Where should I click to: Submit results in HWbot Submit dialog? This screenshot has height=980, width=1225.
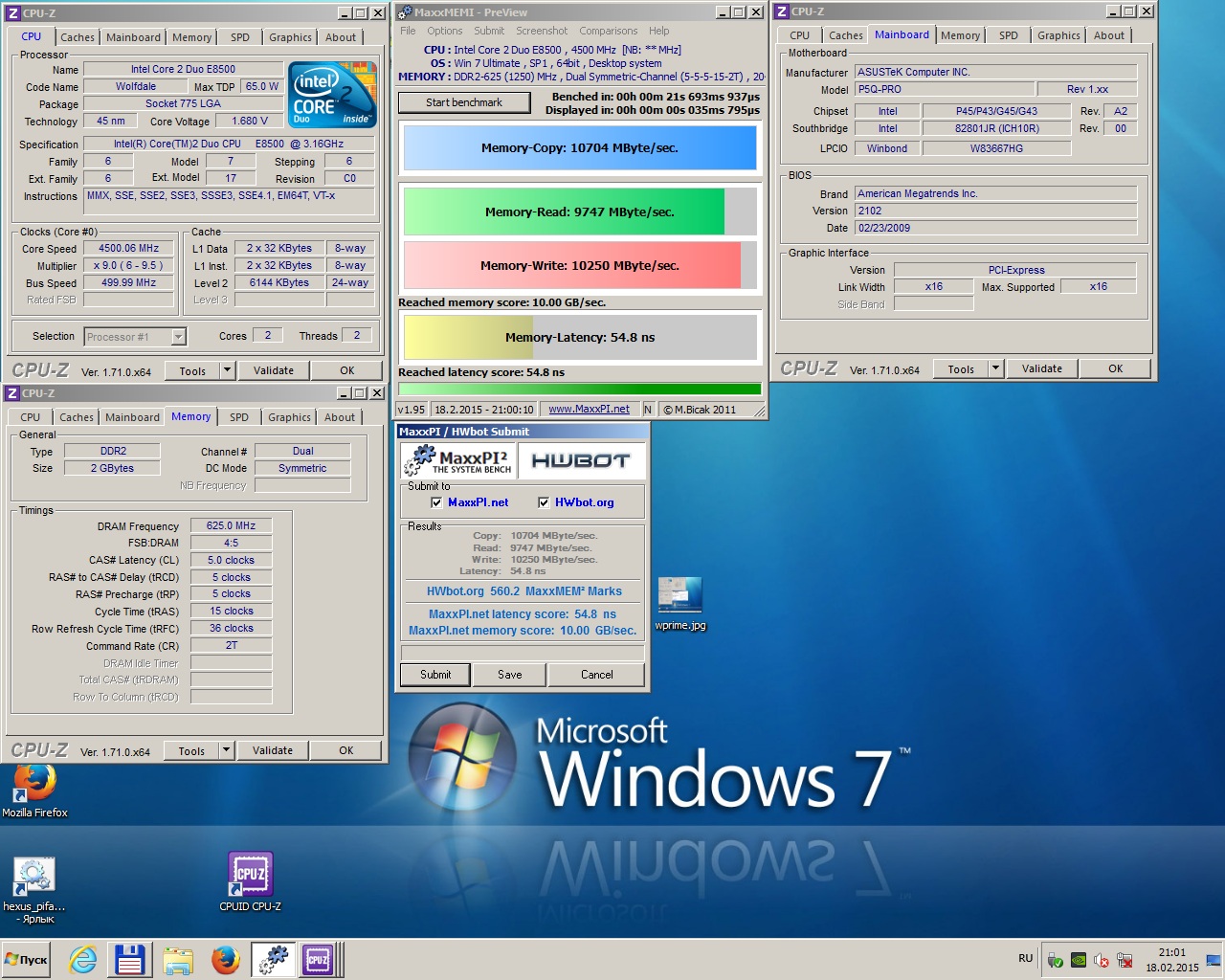pyautogui.click(x=435, y=675)
